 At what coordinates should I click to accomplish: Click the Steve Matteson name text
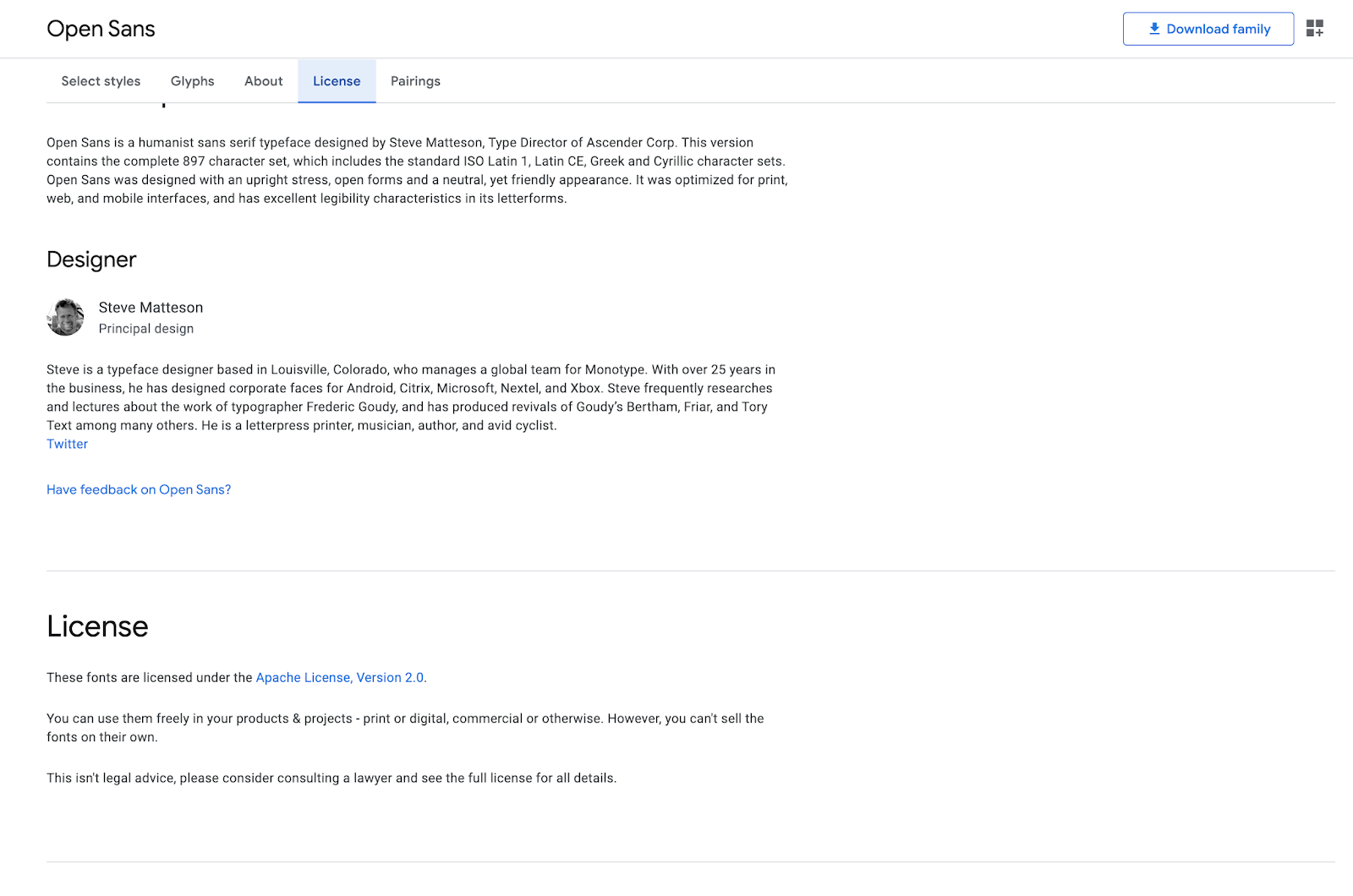[x=151, y=308]
